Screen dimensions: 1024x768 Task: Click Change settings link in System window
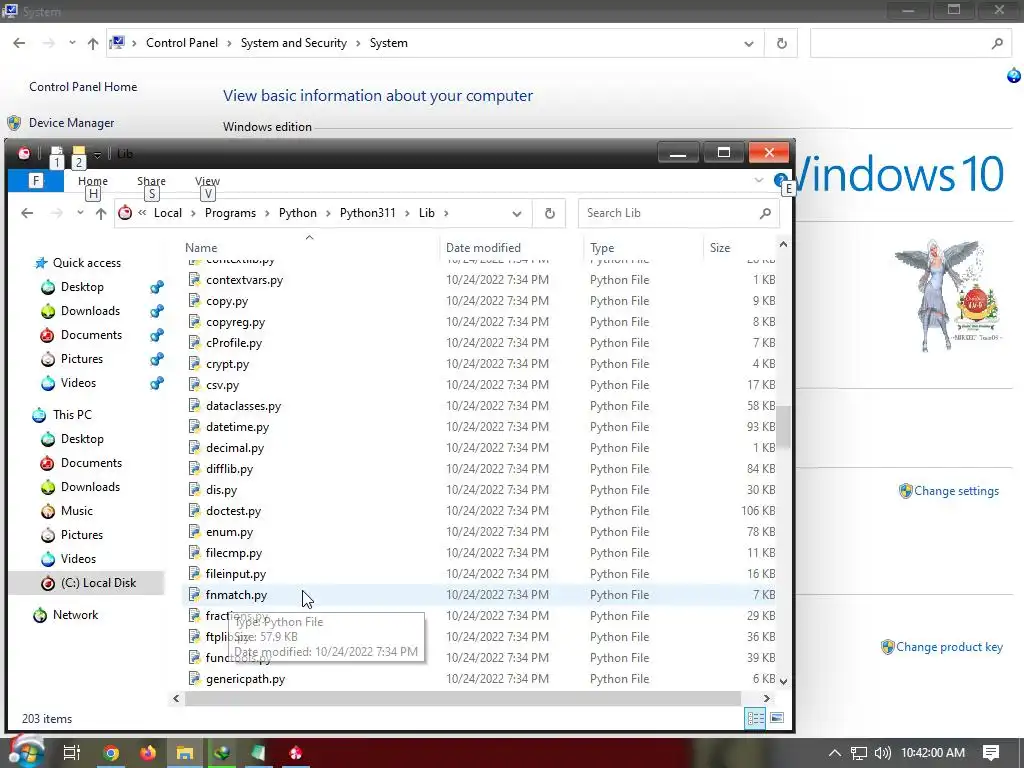tap(956, 491)
